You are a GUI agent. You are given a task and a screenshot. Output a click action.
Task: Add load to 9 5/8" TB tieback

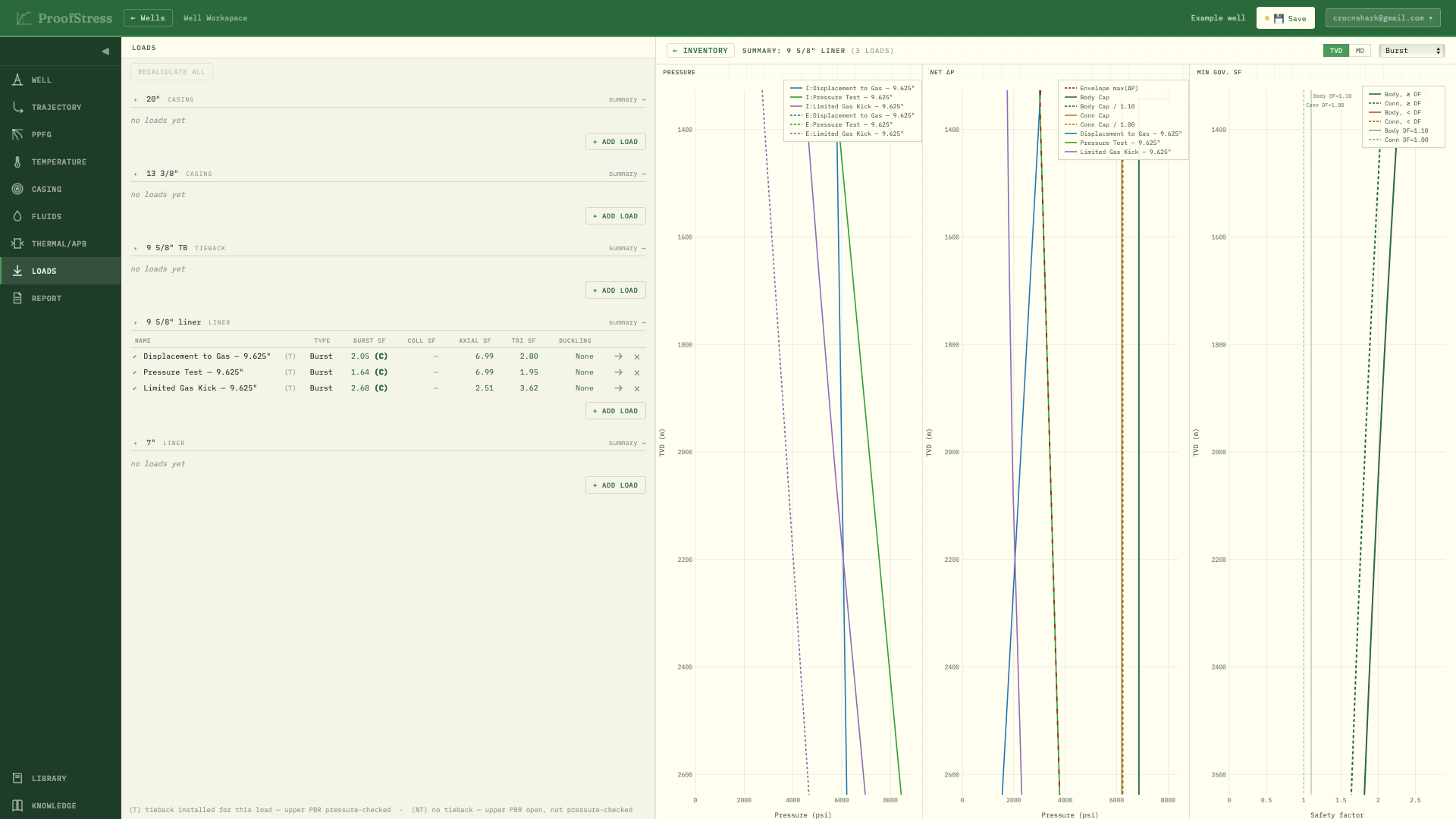[615, 290]
